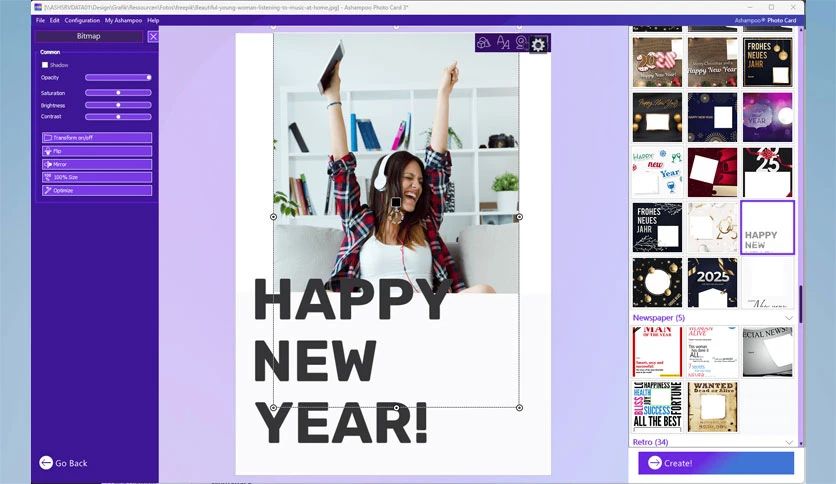Select the red curtain template

[712, 173]
